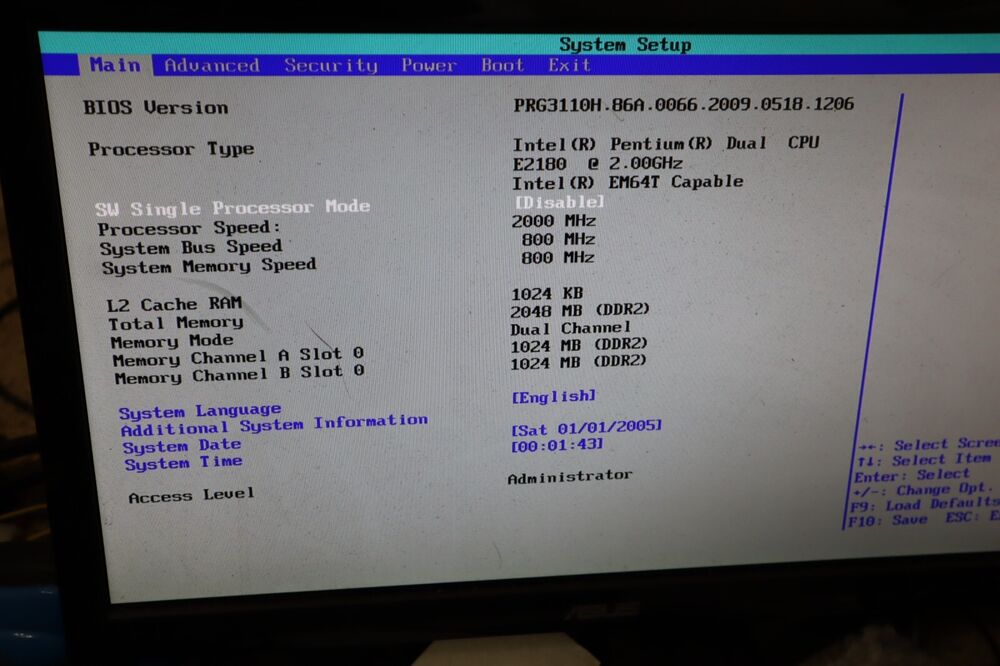Click the E2180 @ 2.00GHz text
This screenshot has height=666, width=1000.
[598, 164]
